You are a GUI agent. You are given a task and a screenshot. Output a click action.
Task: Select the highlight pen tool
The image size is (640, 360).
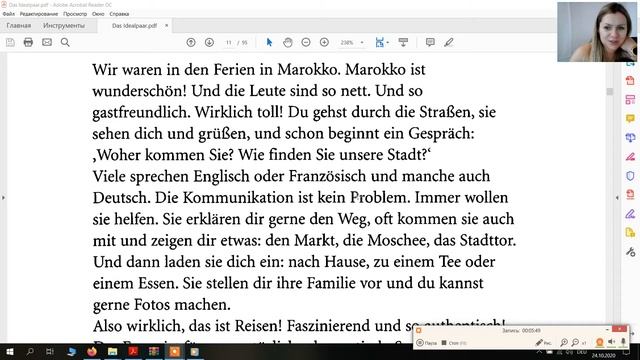449,42
